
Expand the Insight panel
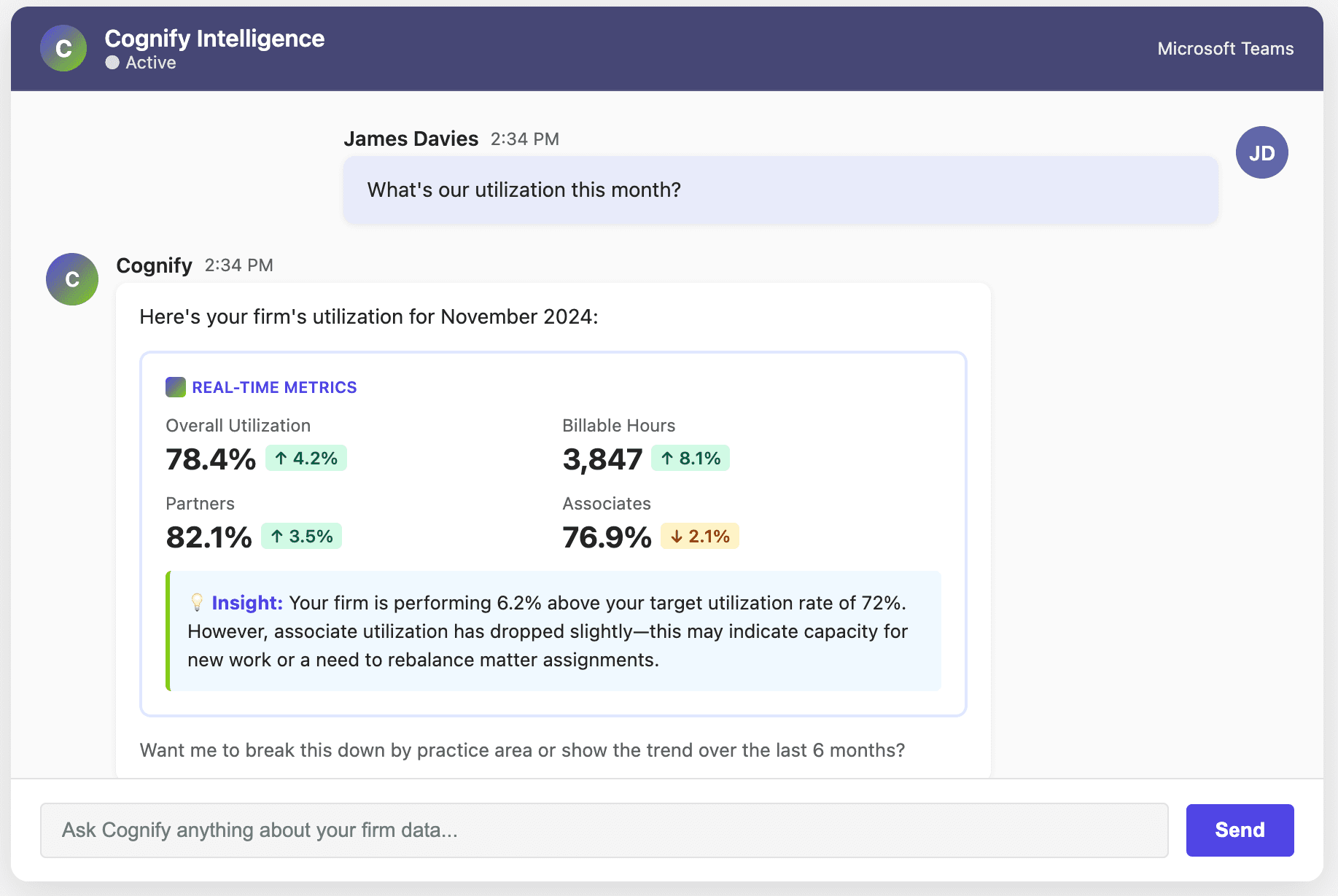click(x=553, y=631)
